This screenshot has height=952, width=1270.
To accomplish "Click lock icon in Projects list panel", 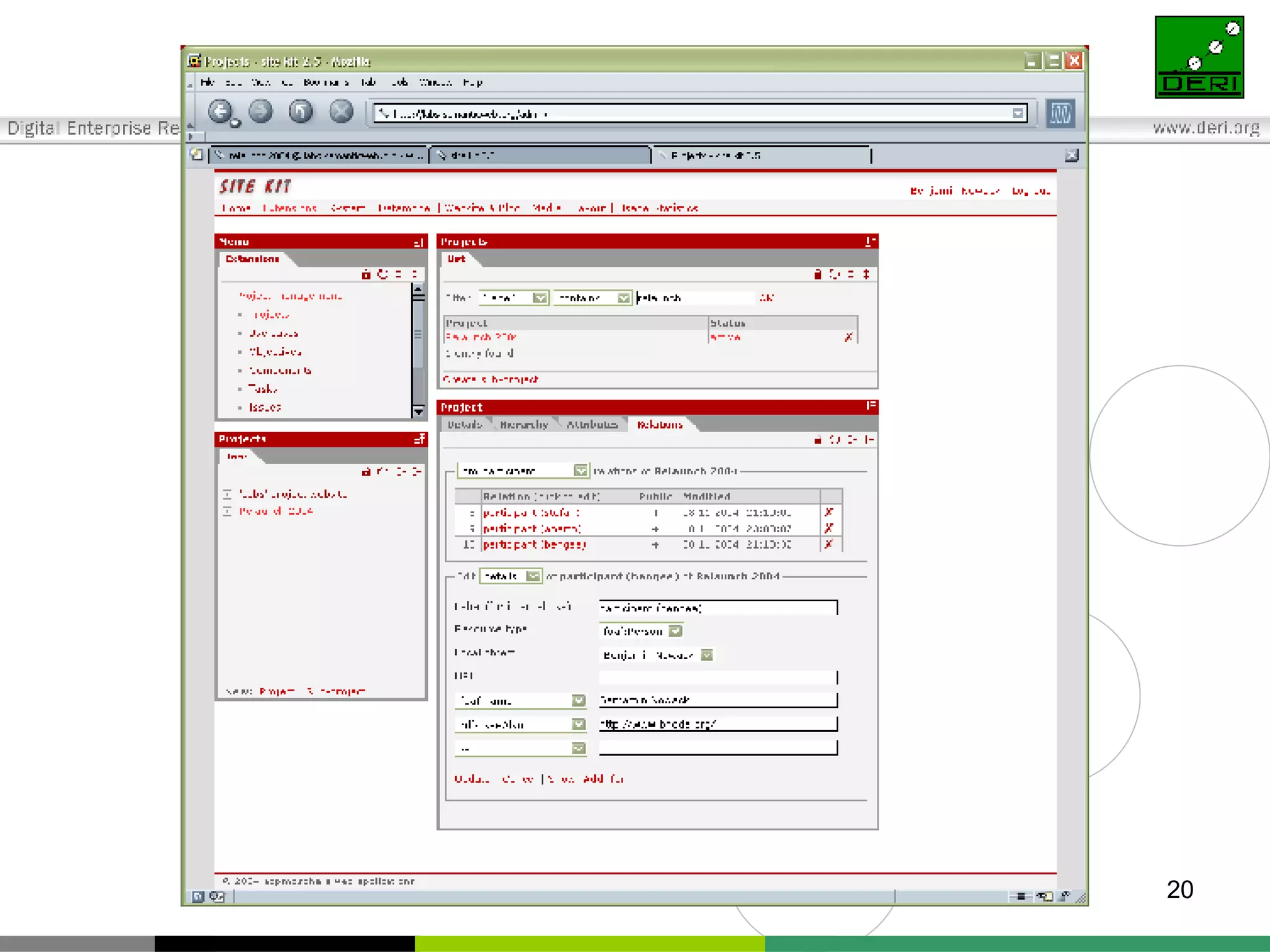I will coord(817,274).
